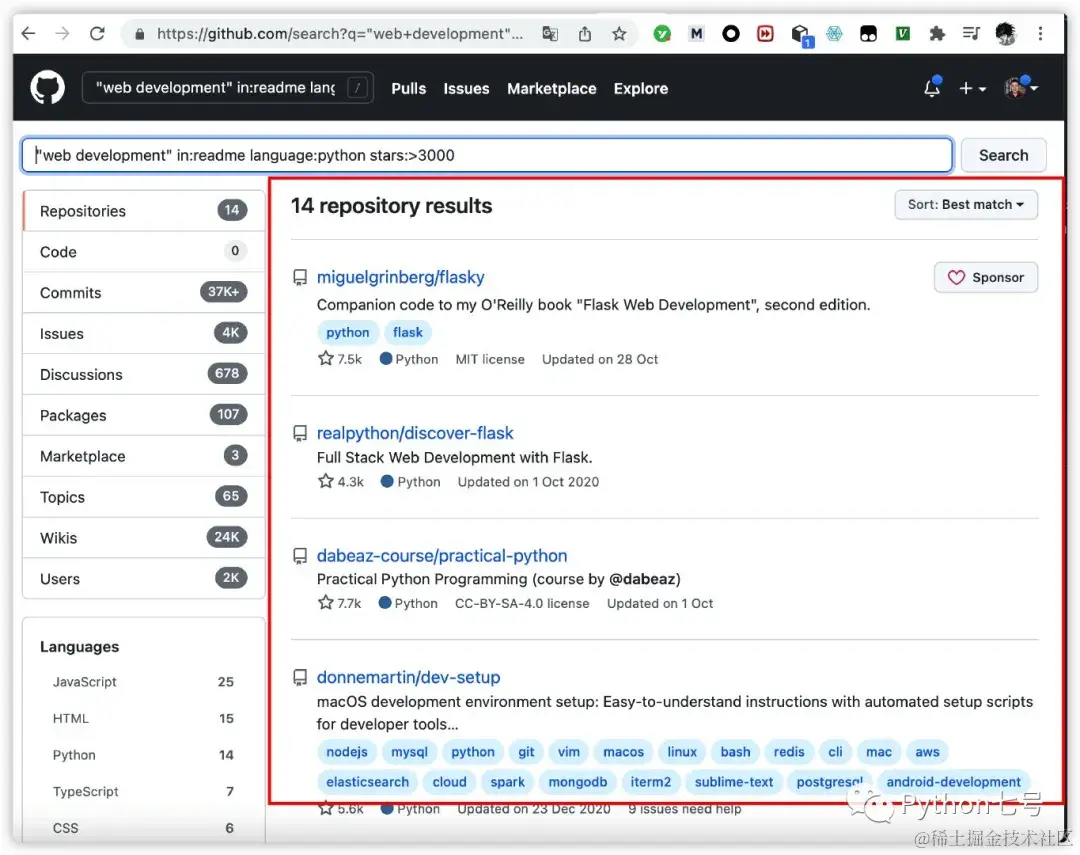
Task: Click the nodejs topic tag
Action: click(346, 752)
